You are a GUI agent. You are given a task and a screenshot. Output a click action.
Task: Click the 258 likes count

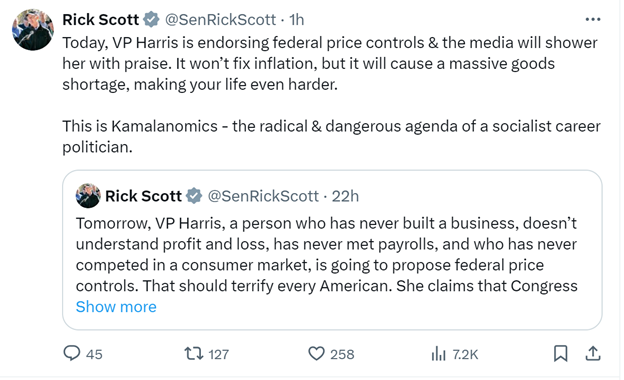click(342, 354)
